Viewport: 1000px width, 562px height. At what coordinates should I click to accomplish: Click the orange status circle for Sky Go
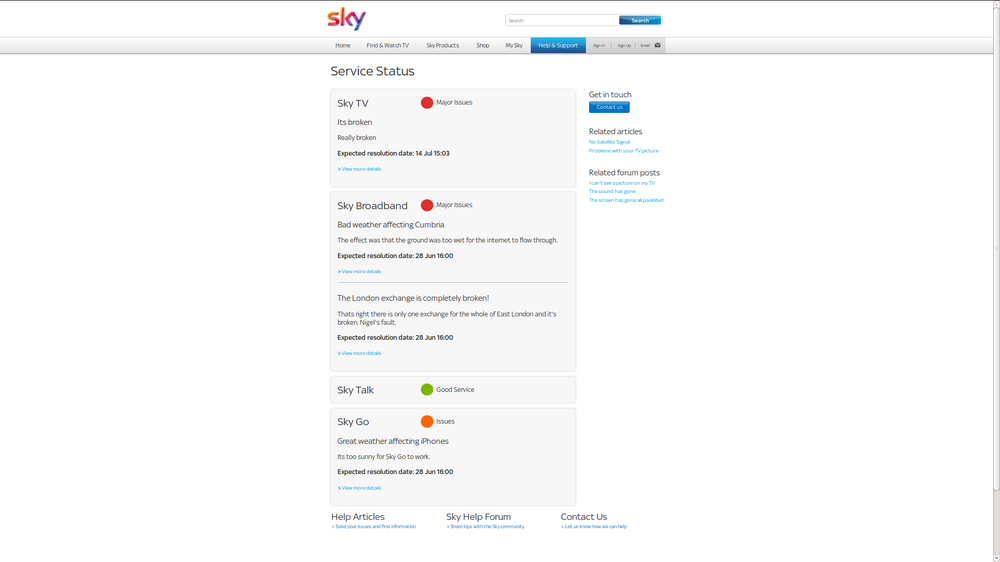point(427,422)
